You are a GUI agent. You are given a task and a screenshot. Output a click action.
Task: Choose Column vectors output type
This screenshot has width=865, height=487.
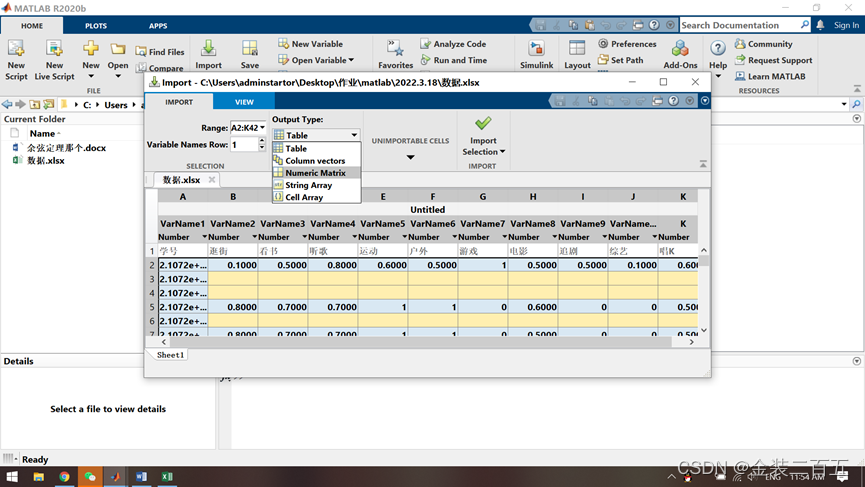(317, 160)
